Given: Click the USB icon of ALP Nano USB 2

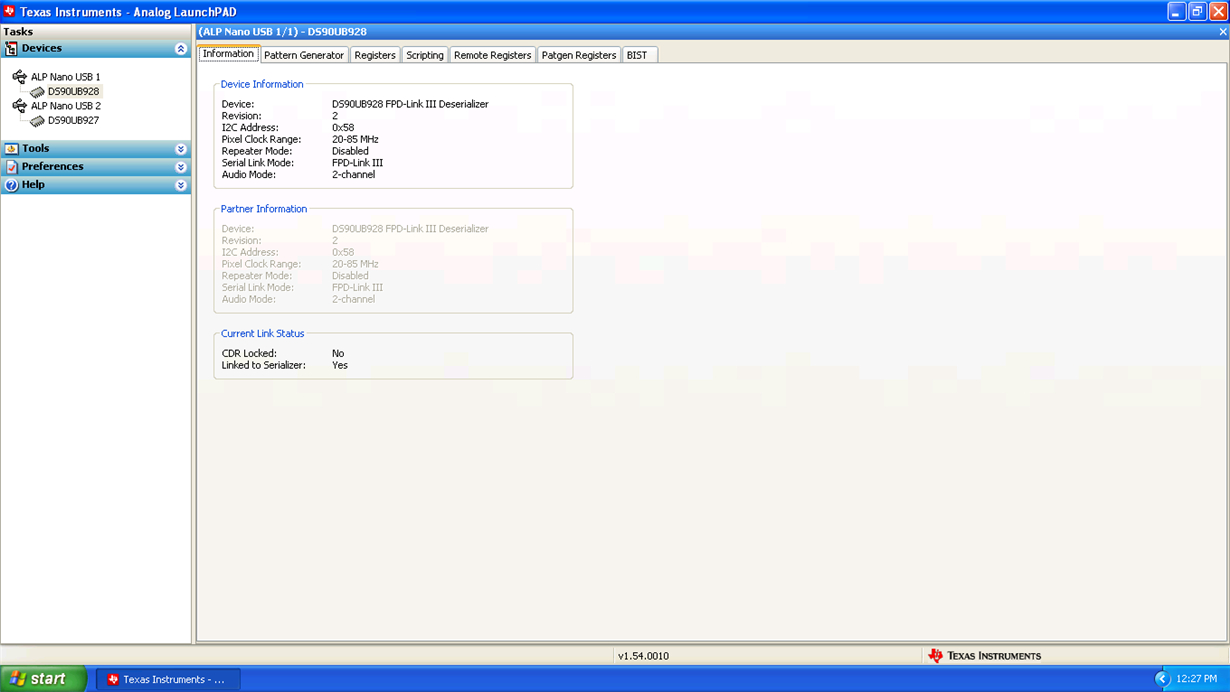Looking at the screenshot, I should point(20,105).
